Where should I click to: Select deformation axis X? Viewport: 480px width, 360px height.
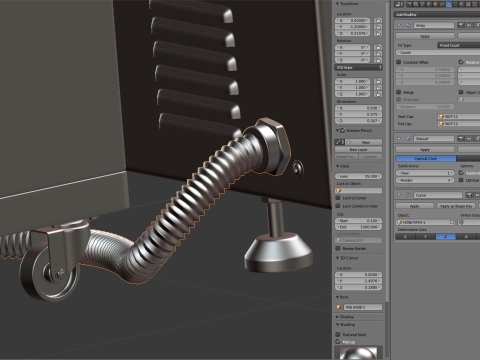(405, 236)
